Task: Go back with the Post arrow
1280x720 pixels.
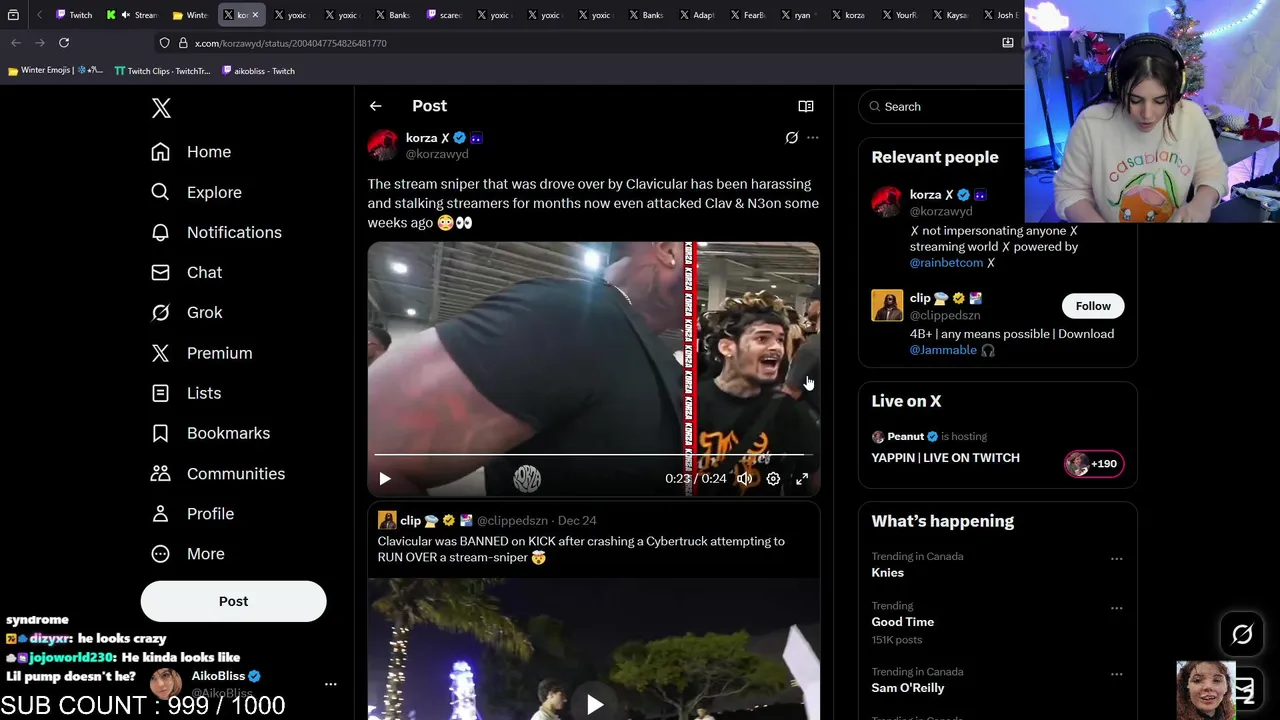Action: click(375, 106)
